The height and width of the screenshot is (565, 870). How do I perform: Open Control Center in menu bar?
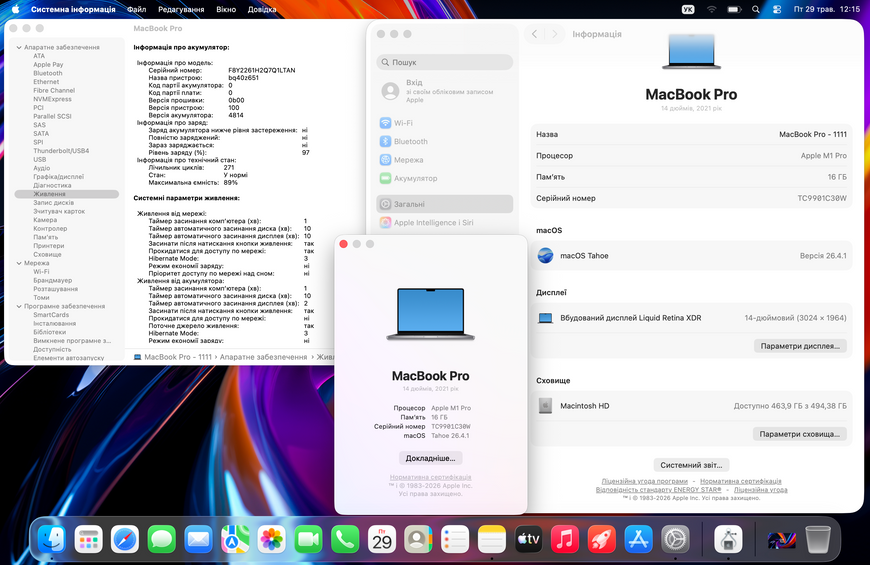pos(777,9)
